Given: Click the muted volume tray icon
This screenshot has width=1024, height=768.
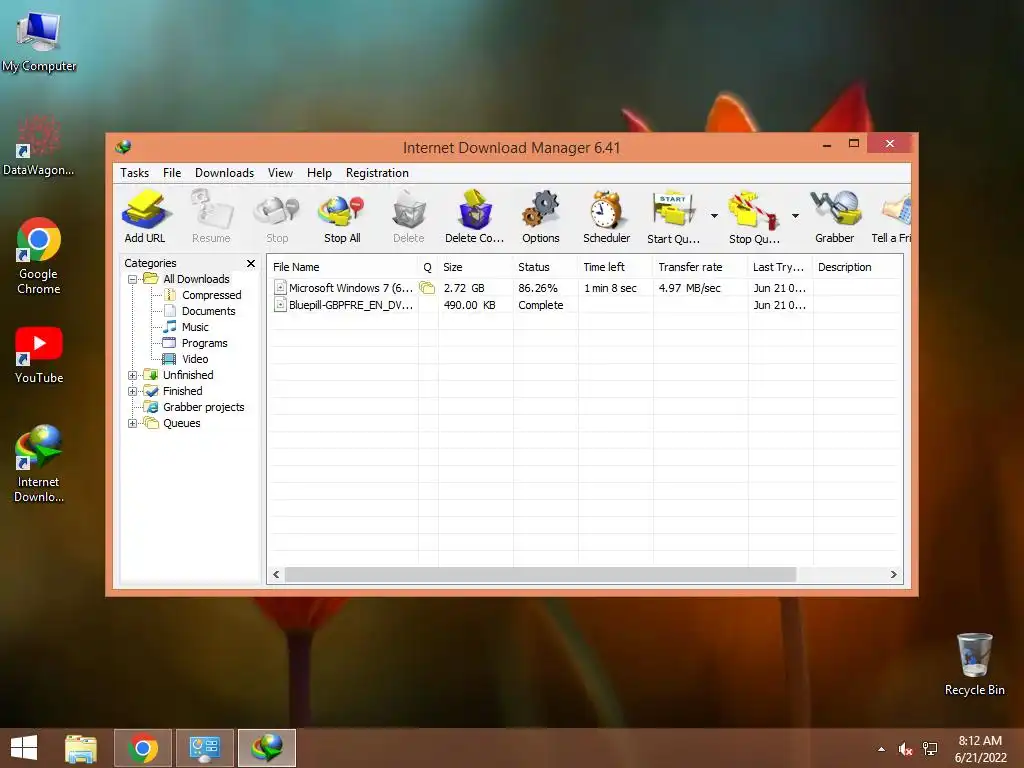Looking at the screenshot, I should [905, 749].
